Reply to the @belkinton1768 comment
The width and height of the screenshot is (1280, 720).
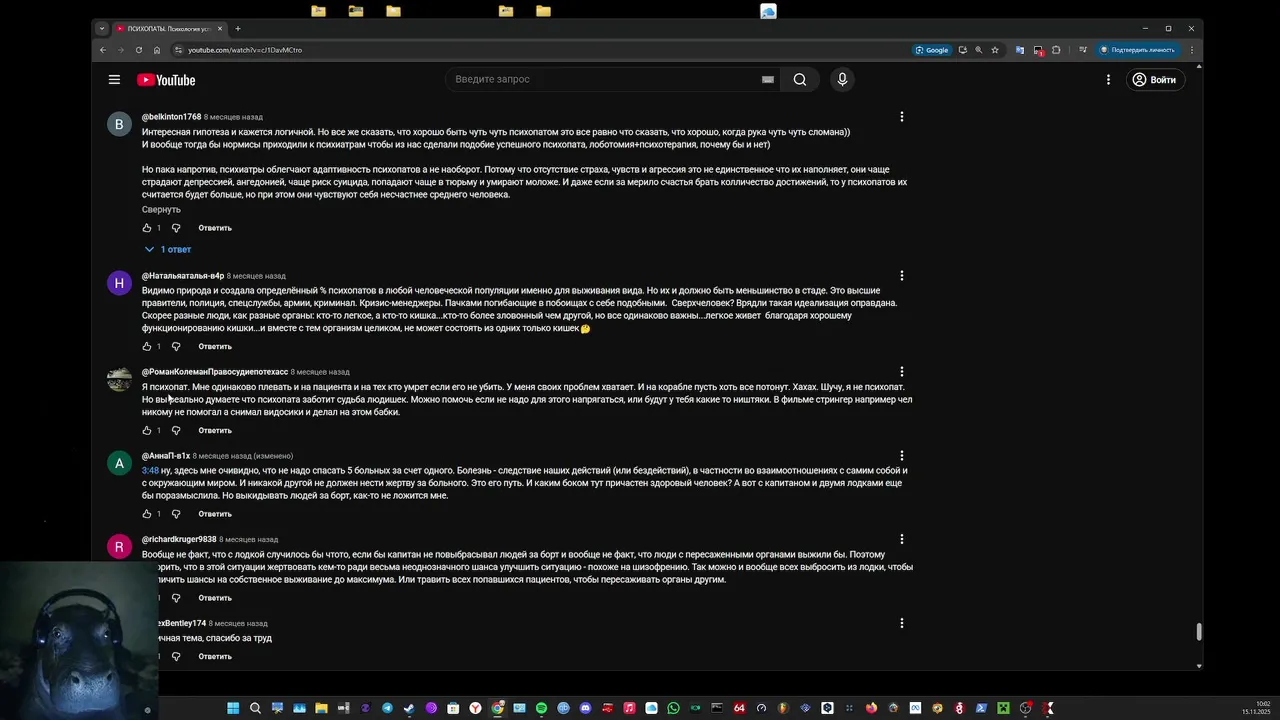pyautogui.click(x=215, y=228)
